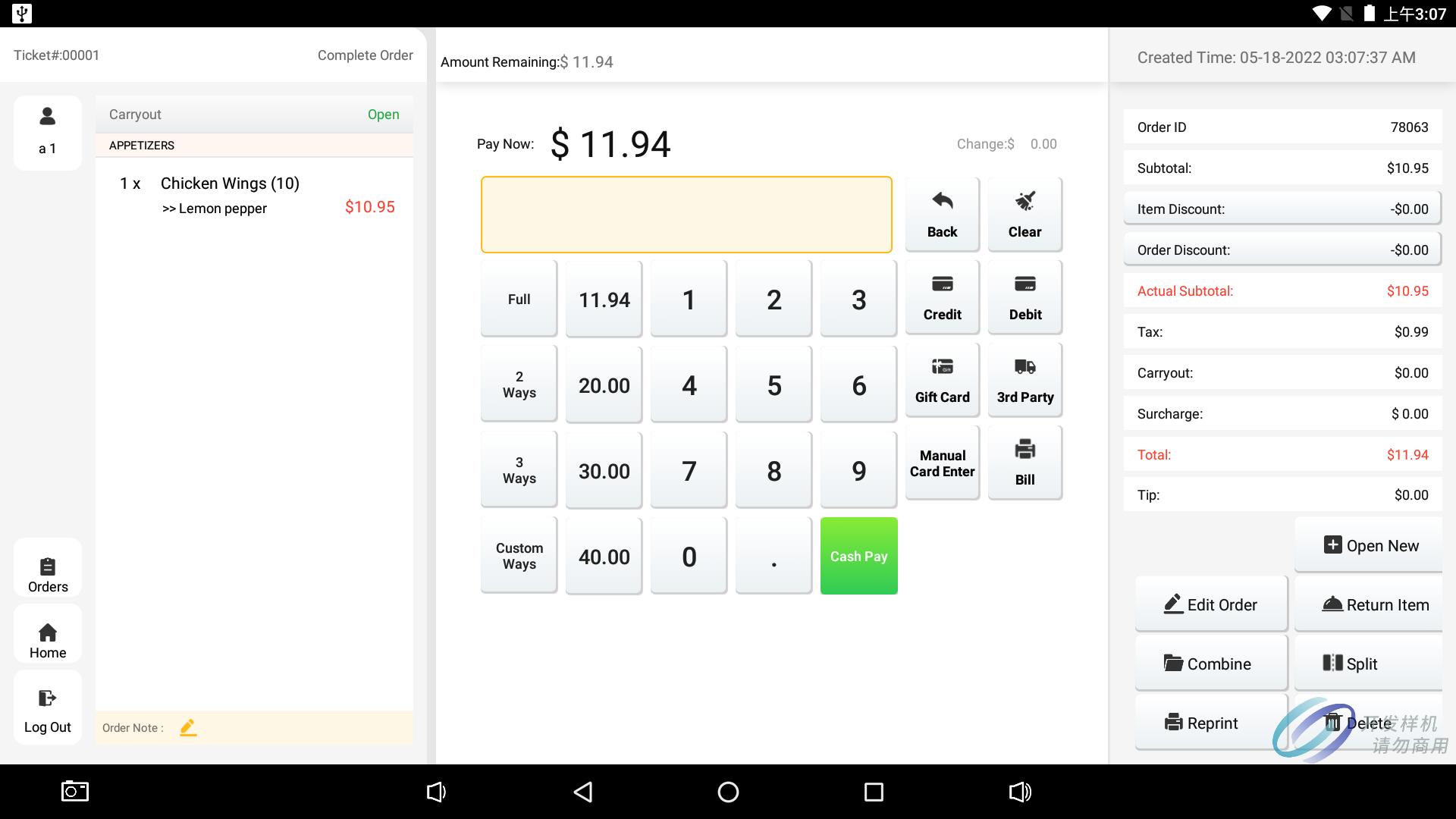The width and height of the screenshot is (1456, 819).
Task: Open Item Discount row
Action: click(1282, 209)
